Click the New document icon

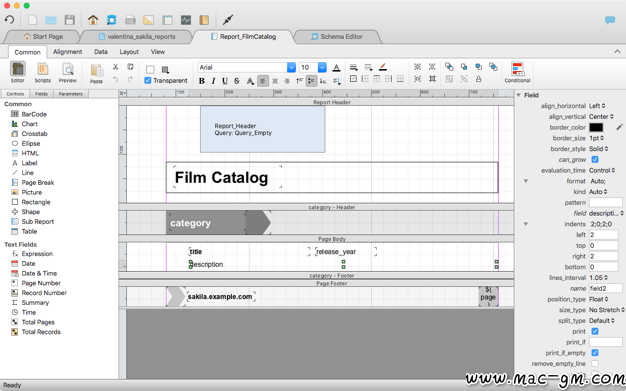(32, 20)
